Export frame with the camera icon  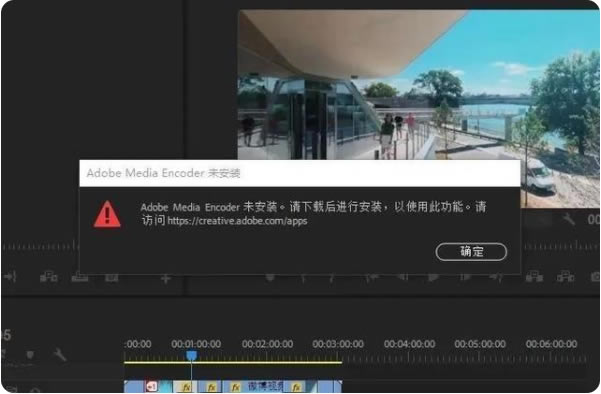tap(595, 276)
